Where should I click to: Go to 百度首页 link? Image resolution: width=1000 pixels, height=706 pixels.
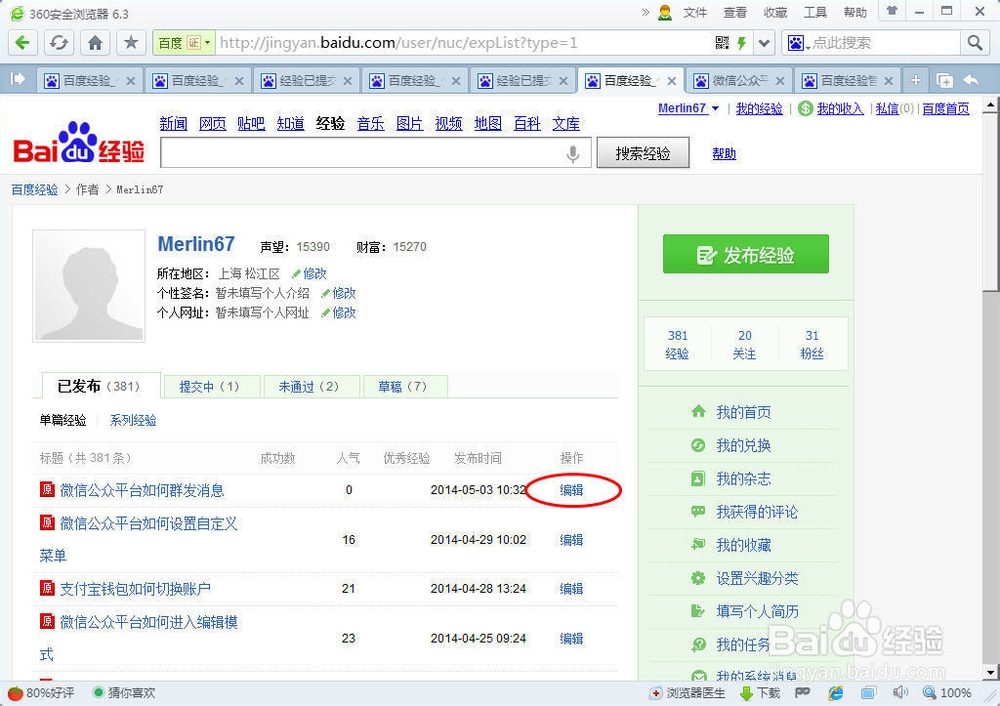[x=945, y=109]
